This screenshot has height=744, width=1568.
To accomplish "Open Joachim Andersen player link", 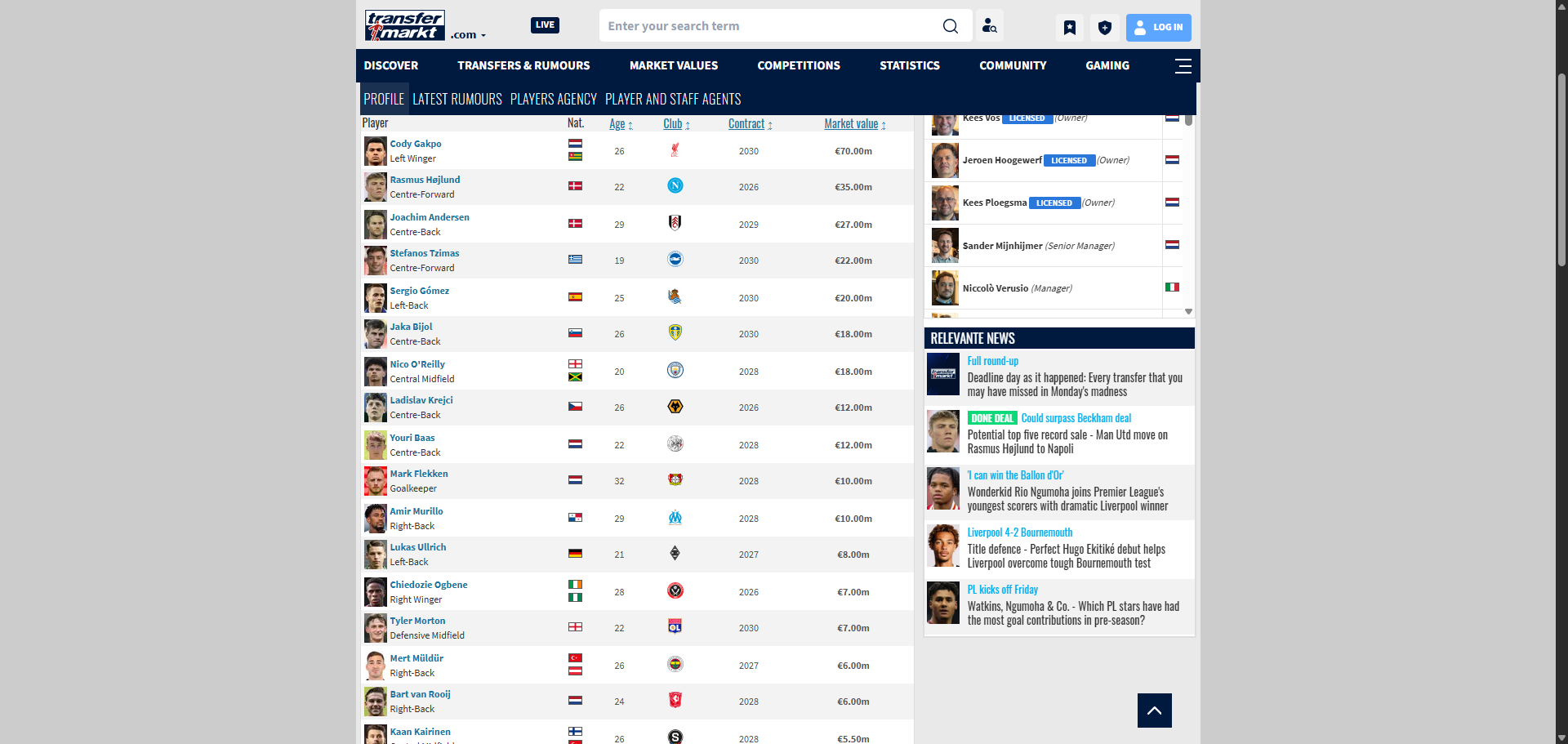I will click(x=430, y=217).
